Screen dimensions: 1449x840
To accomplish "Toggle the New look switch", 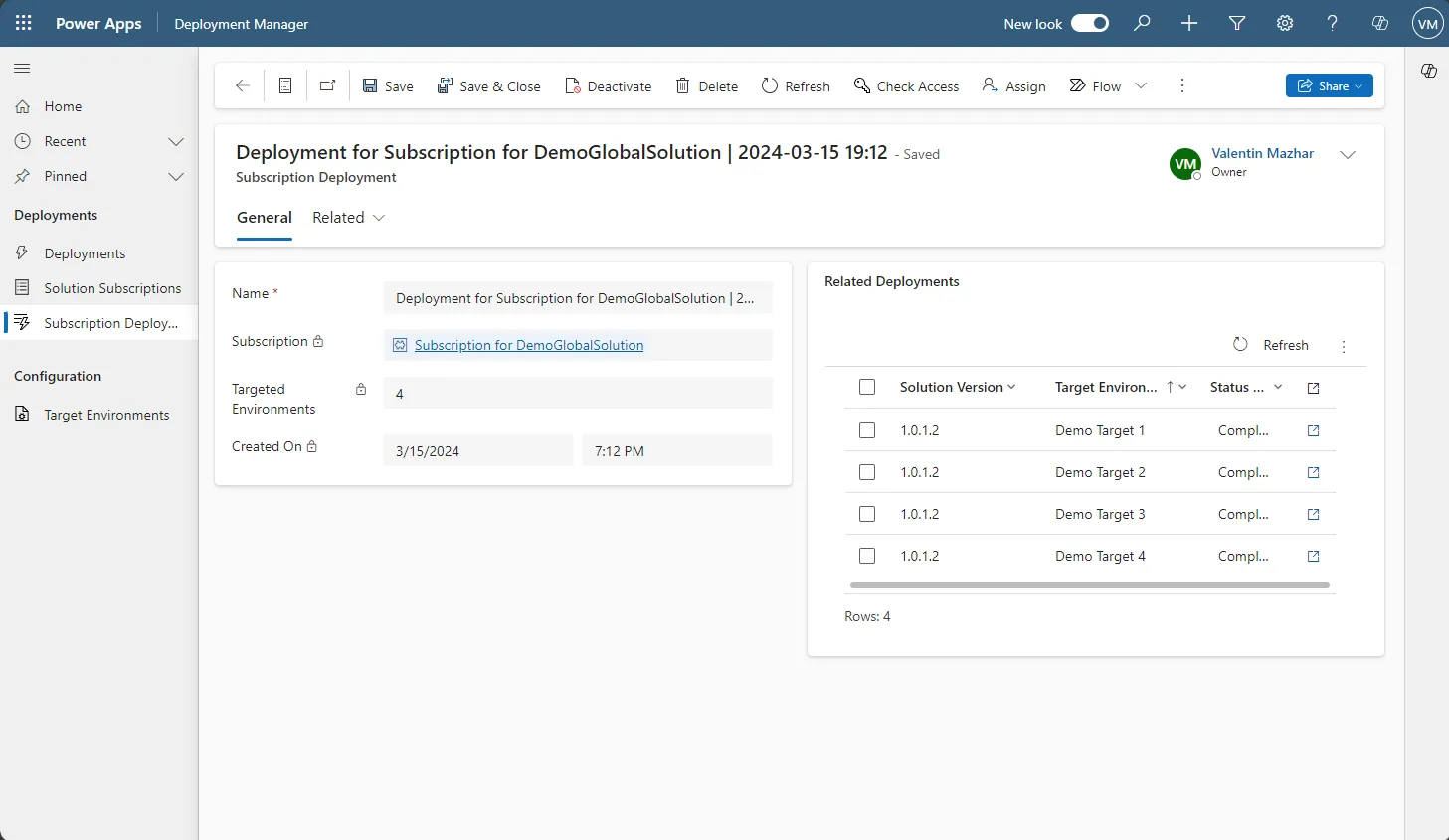I will [1090, 23].
